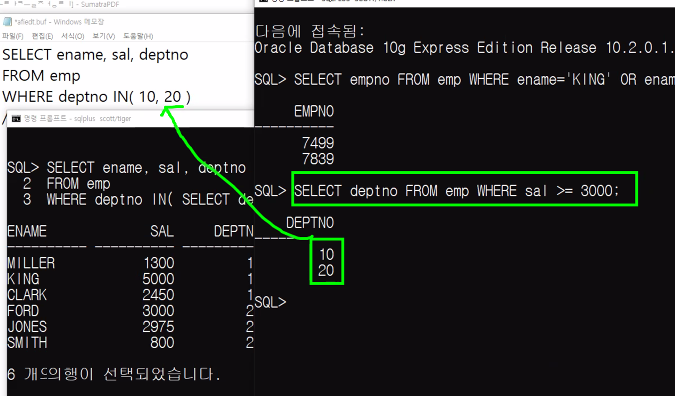Click 'SQL> SELECT ename, sal, deptno' in left console
The image size is (675, 396).
click(127, 167)
